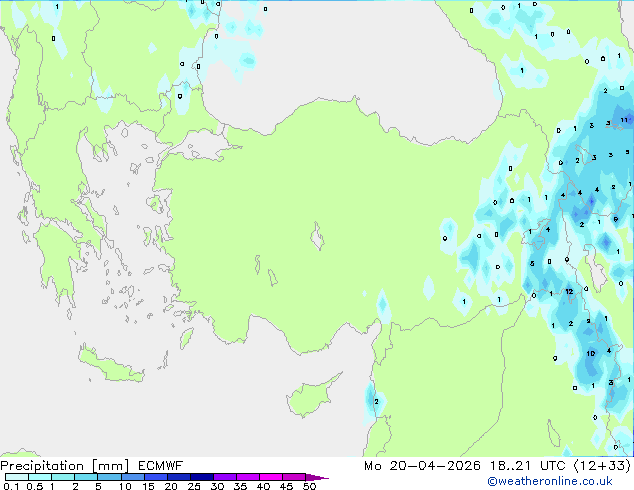Pick the 10–15 mm legend color box
The height and width of the screenshot is (490, 634).
coord(133,477)
